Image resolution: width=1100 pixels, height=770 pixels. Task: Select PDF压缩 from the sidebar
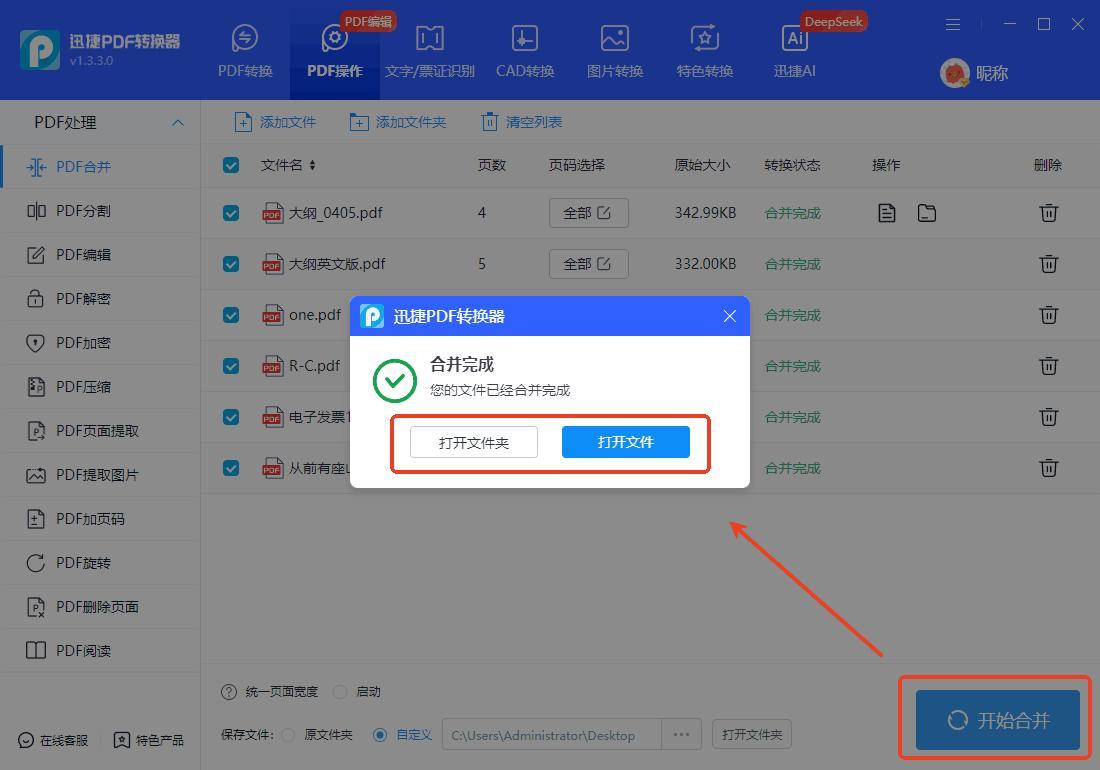pyautogui.click(x=83, y=387)
